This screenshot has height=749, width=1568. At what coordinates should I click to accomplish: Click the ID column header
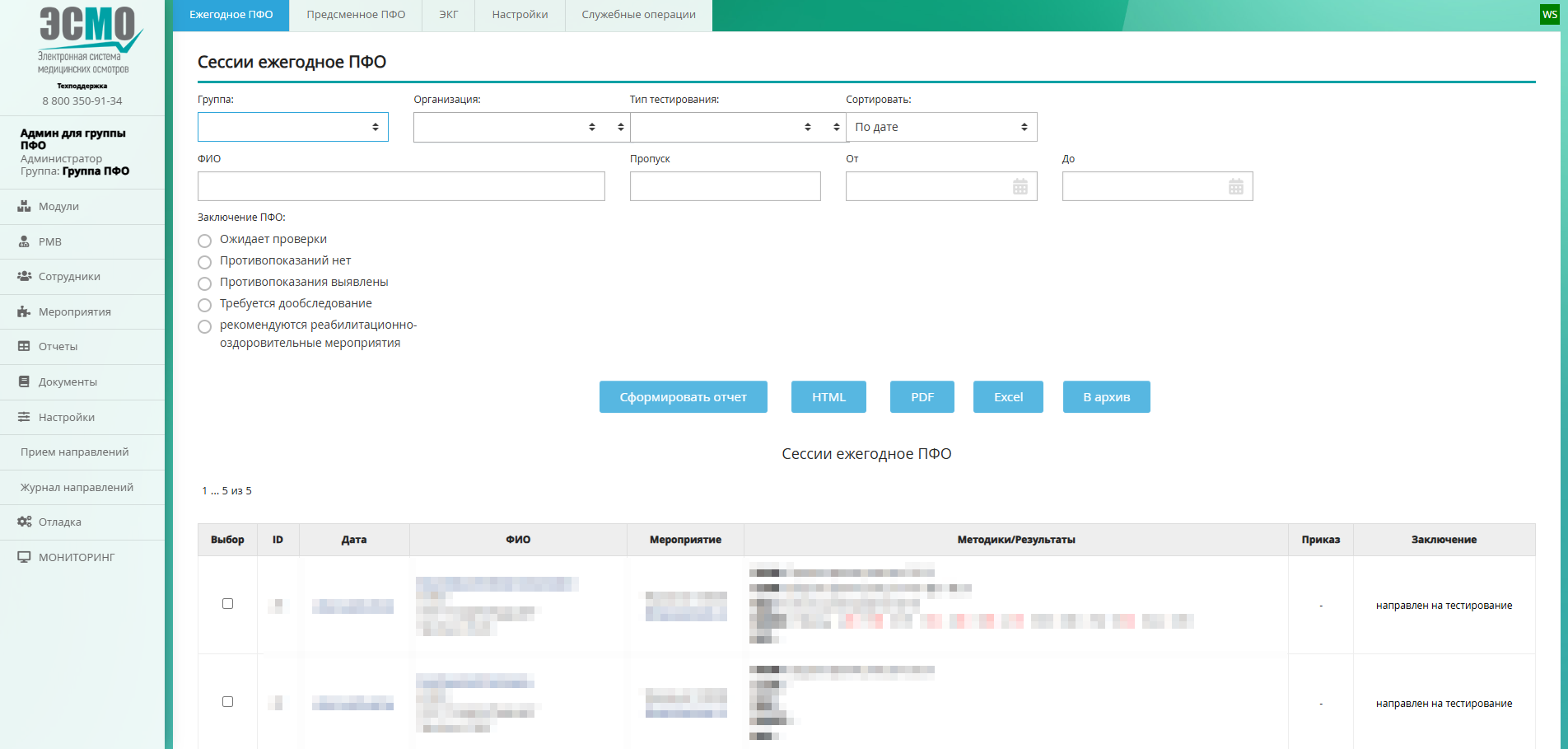click(278, 540)
